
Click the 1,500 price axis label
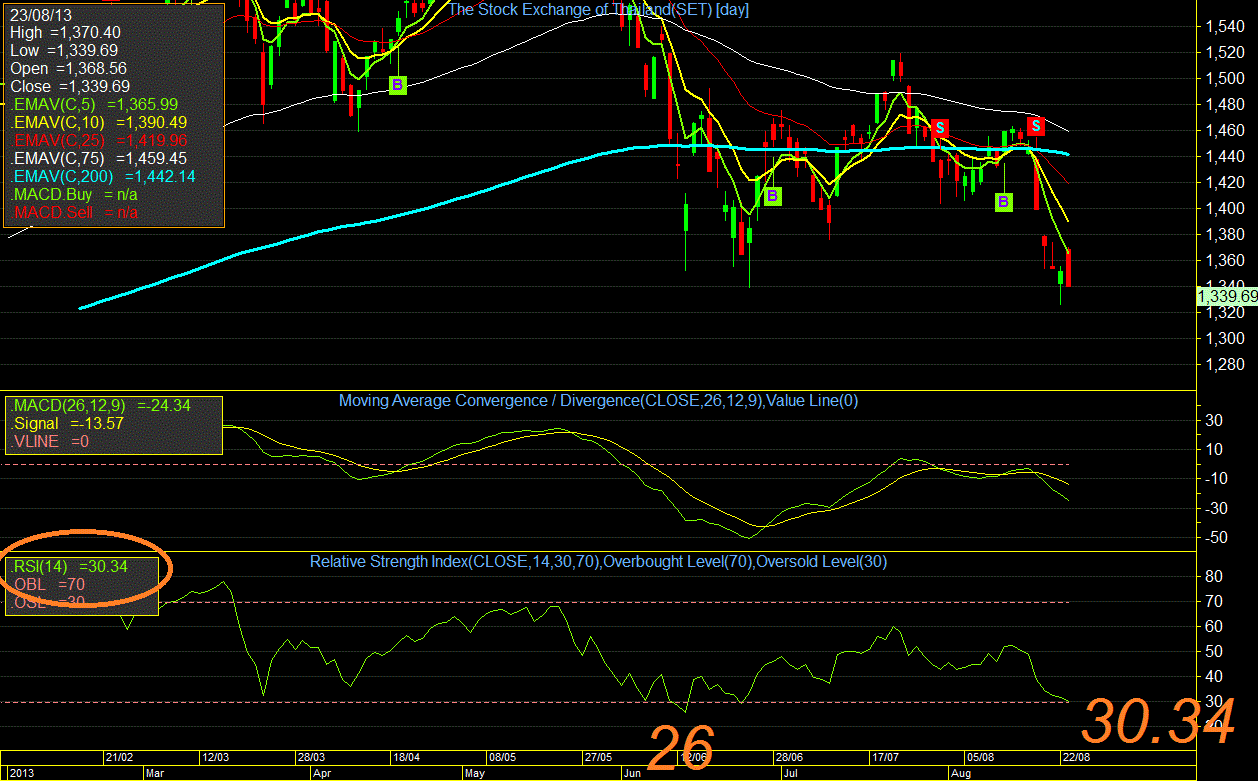coord(1223,78)
